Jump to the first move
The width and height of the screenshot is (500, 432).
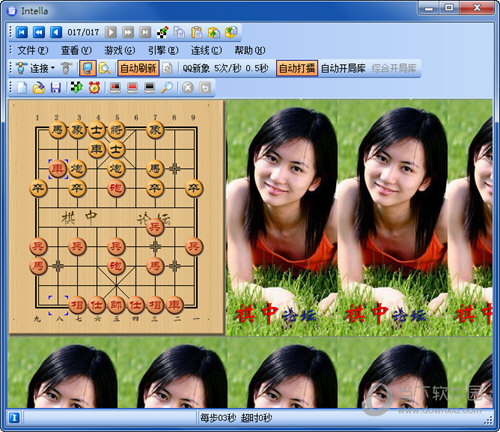tap(22, 32)
